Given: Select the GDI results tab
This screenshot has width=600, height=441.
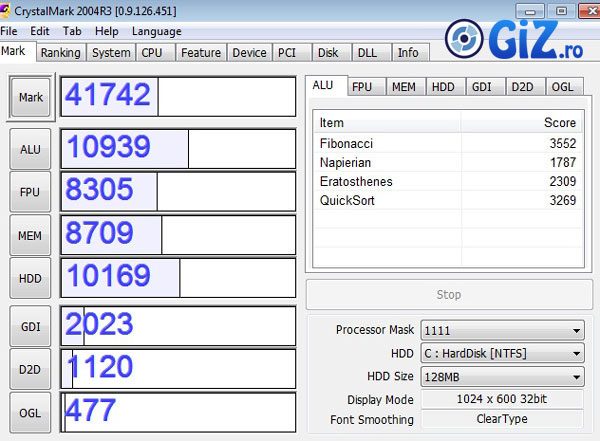Looking at the screenshot, I should [486, 87].
